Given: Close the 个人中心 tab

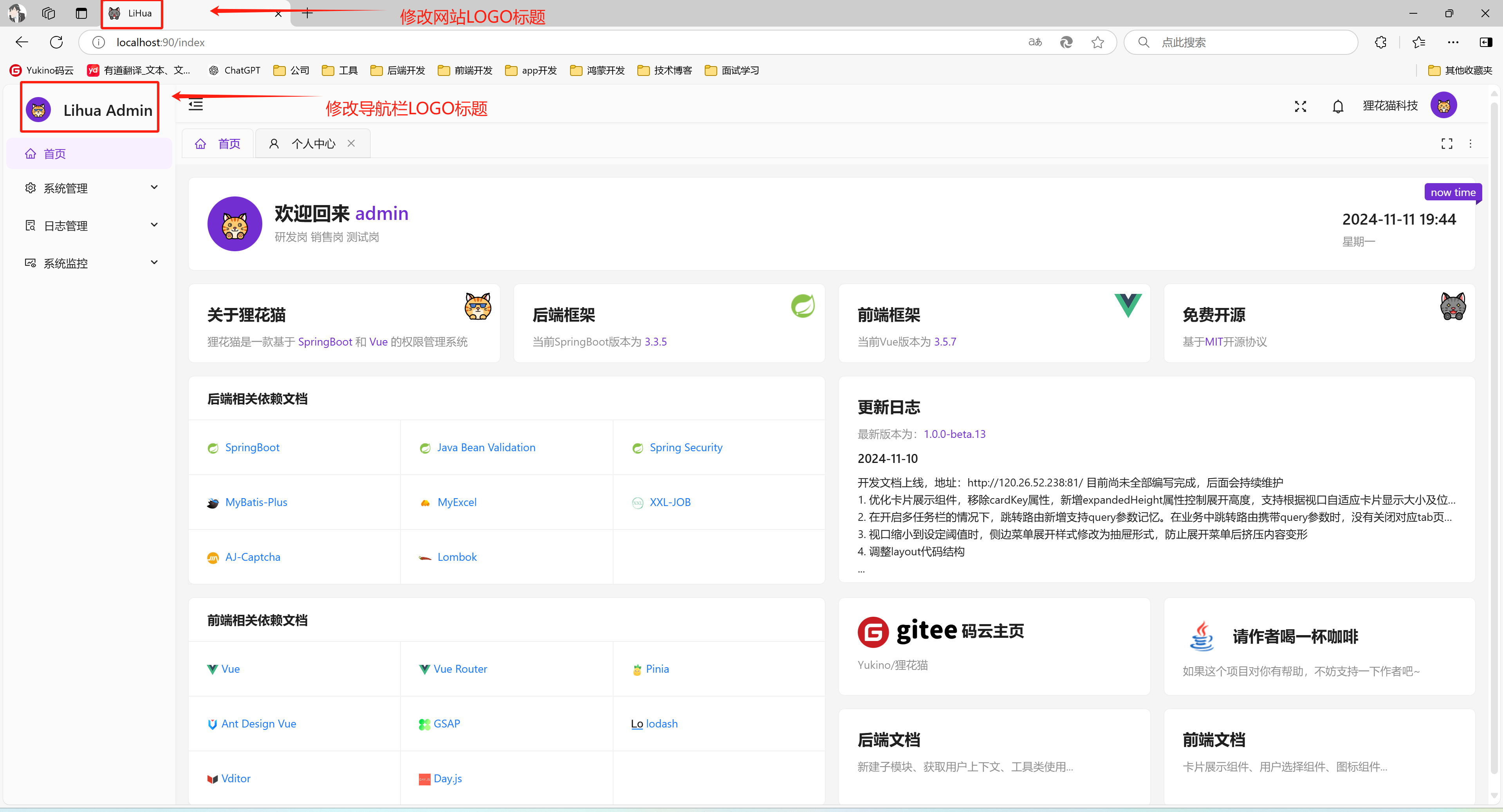Looking at the screenshot, I should tap(351, 144).
